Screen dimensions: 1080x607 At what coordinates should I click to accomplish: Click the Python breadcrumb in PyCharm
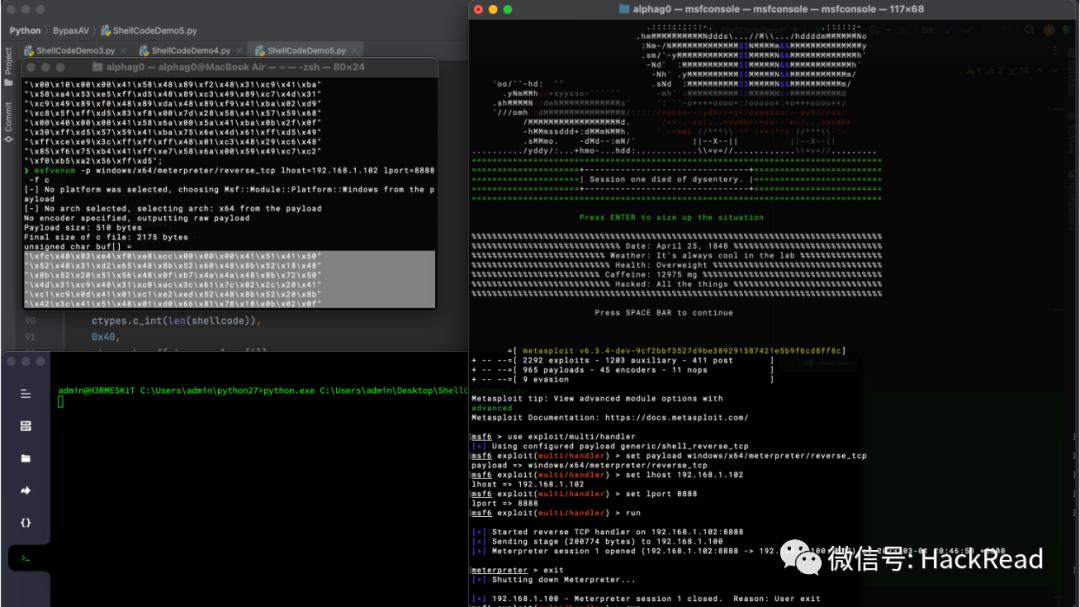tap(25, 30)
